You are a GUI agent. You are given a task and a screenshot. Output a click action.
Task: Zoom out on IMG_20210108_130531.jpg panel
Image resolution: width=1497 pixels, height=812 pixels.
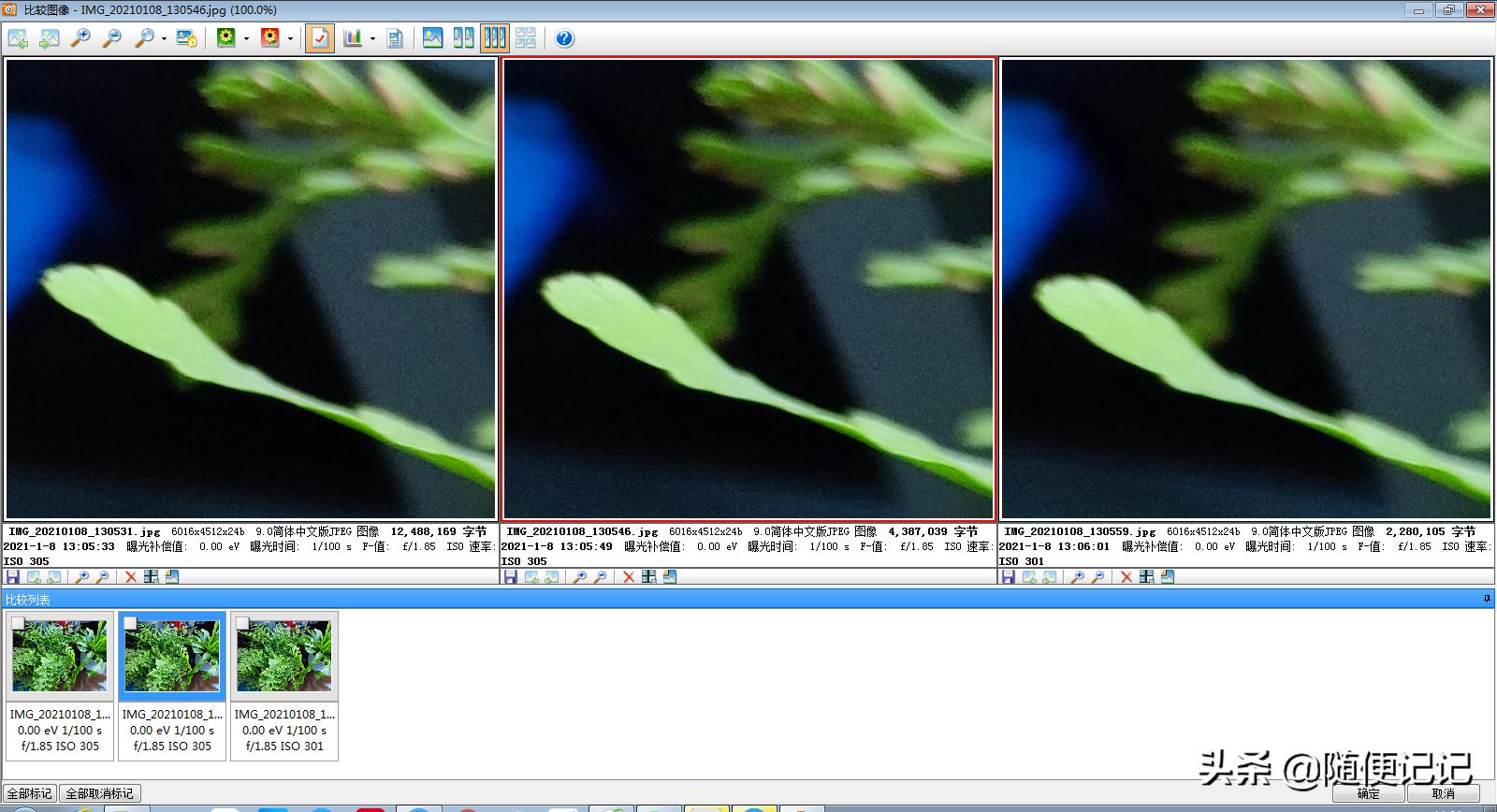pyautogui.click(x=103, y=577)
